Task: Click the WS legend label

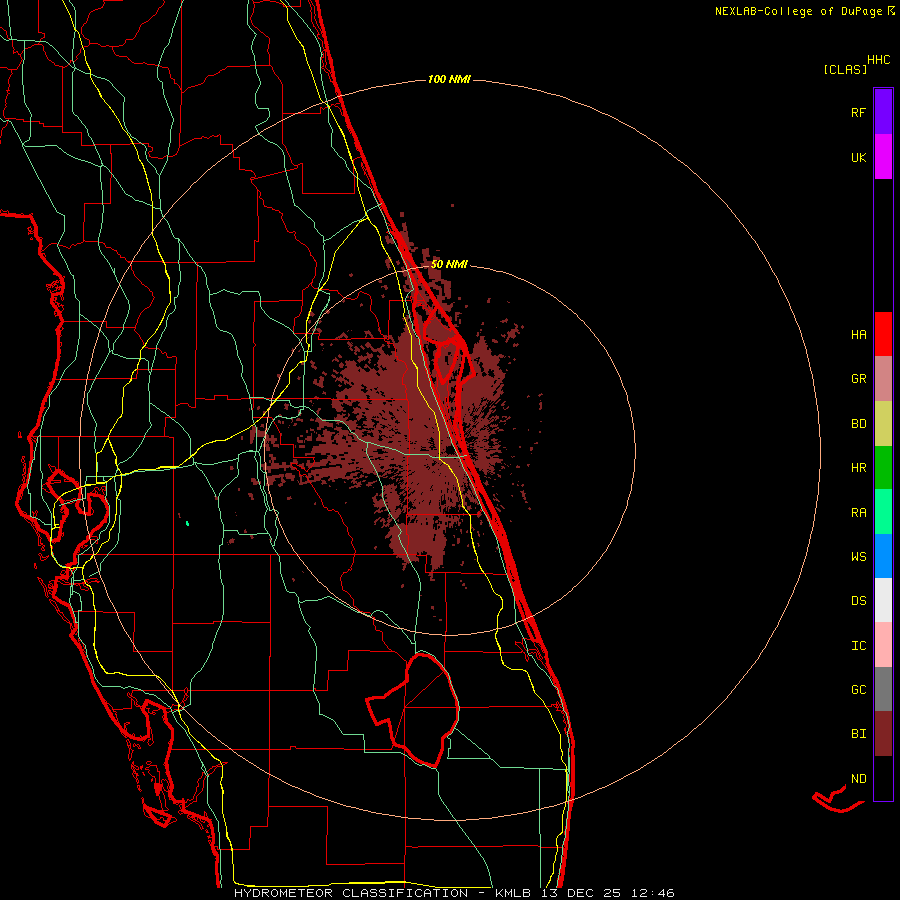Action: coord(858,557)
